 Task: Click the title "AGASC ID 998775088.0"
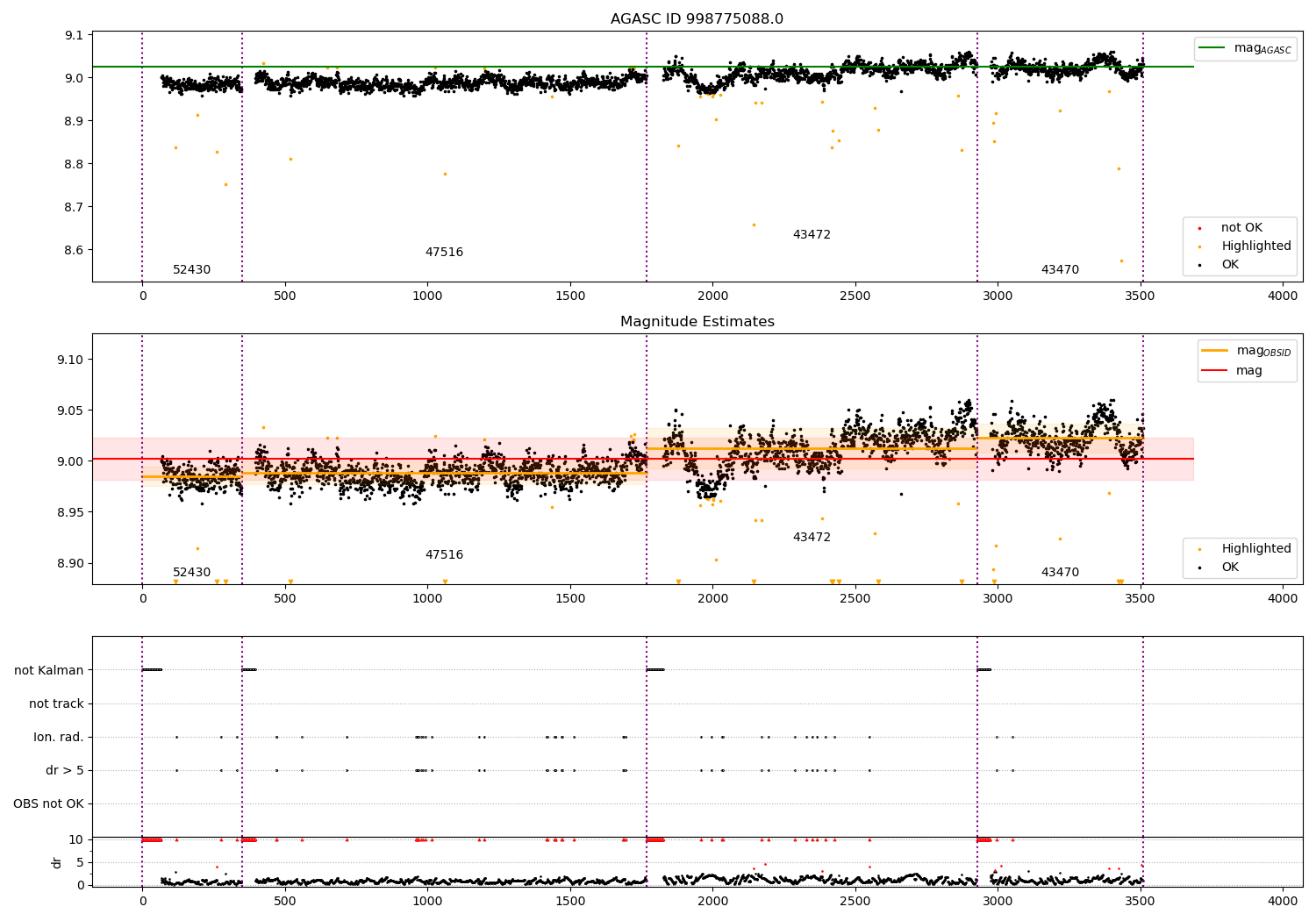(x=697, y=19)
